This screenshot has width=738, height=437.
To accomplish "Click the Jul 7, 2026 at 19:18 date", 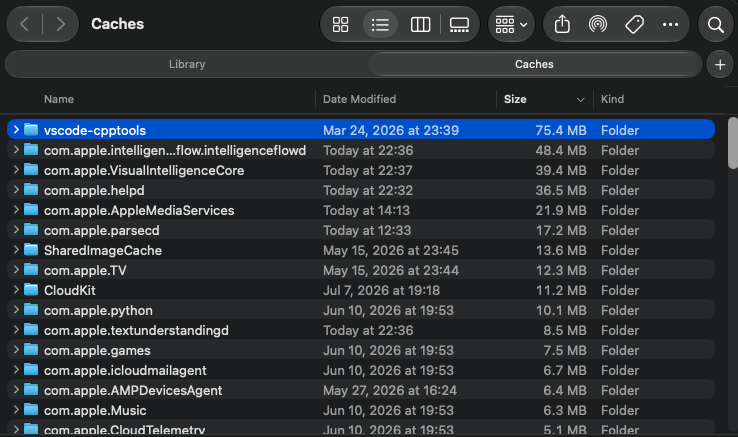I will click(x=381, y=291).
